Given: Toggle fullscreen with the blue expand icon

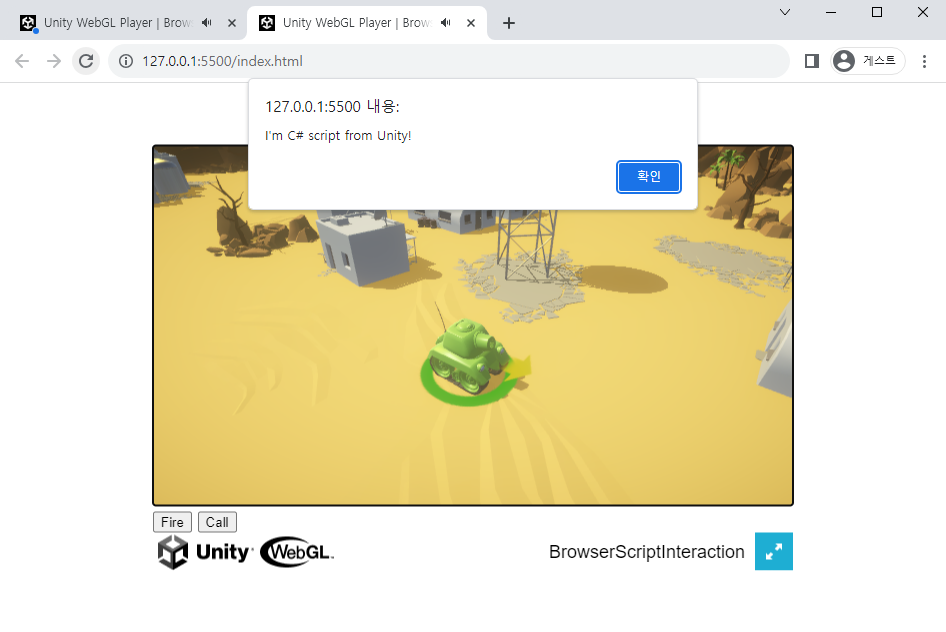Looking at the screenshot, I should point(773,551).
